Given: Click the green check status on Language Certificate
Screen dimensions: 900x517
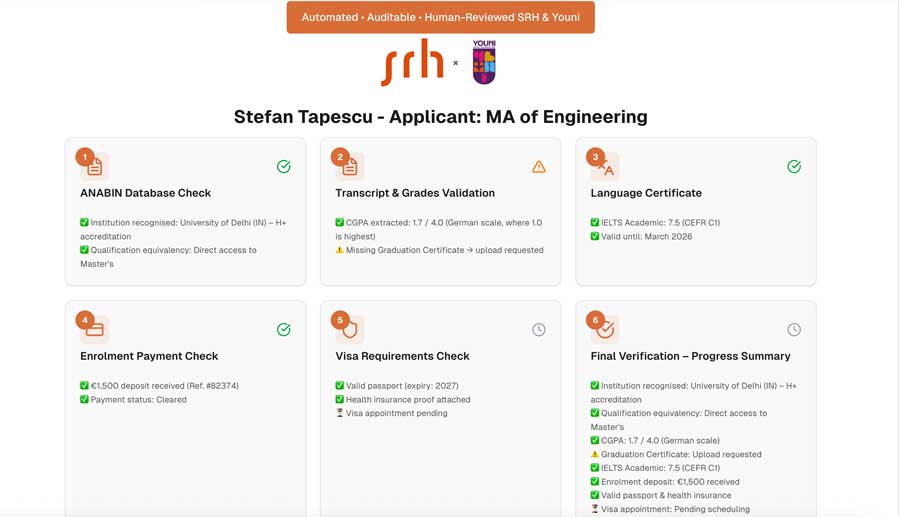Looking at the screenshot, I should [x=794, y=167].
